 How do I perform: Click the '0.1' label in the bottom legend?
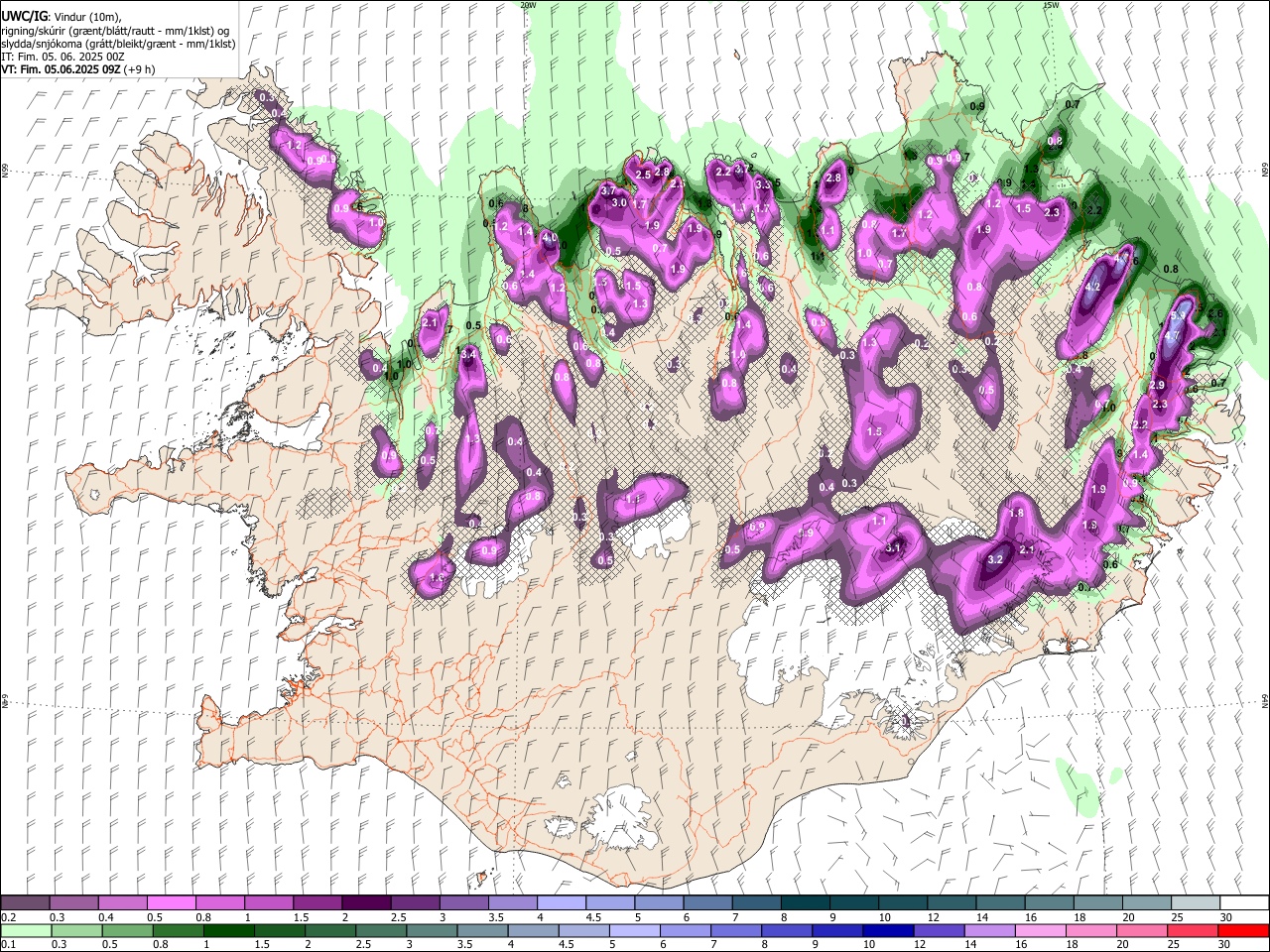click(x=8, y=945)
